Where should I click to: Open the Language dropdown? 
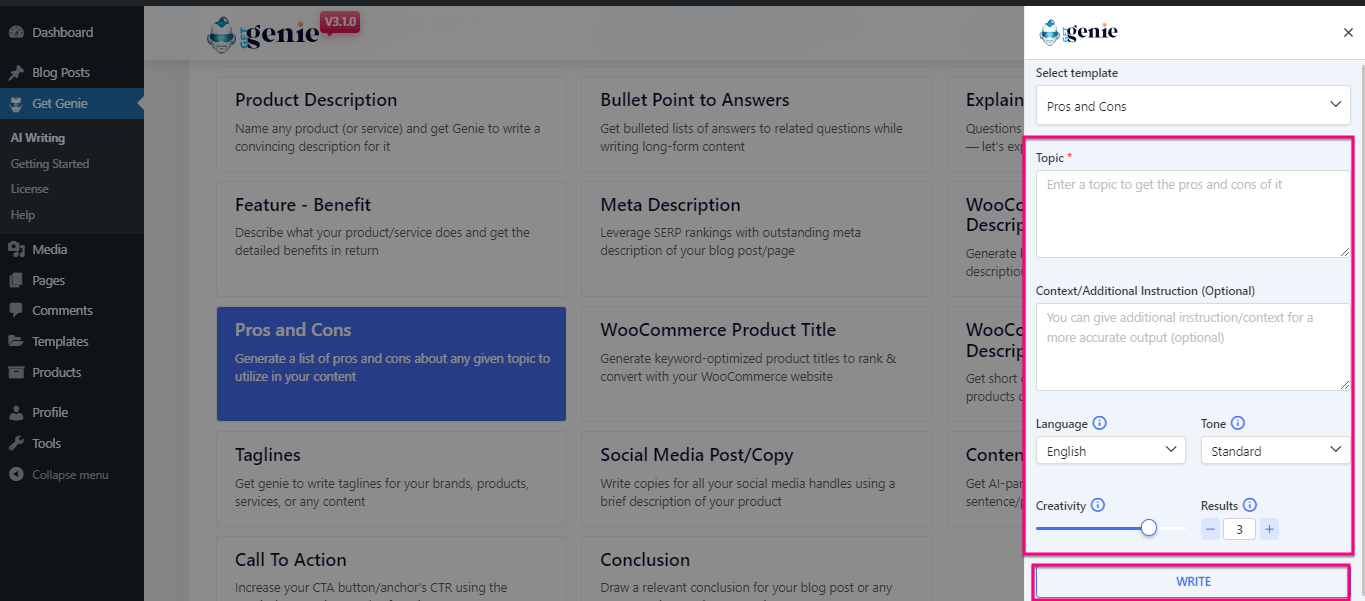pyautogui.click(x=1111, y=451)
